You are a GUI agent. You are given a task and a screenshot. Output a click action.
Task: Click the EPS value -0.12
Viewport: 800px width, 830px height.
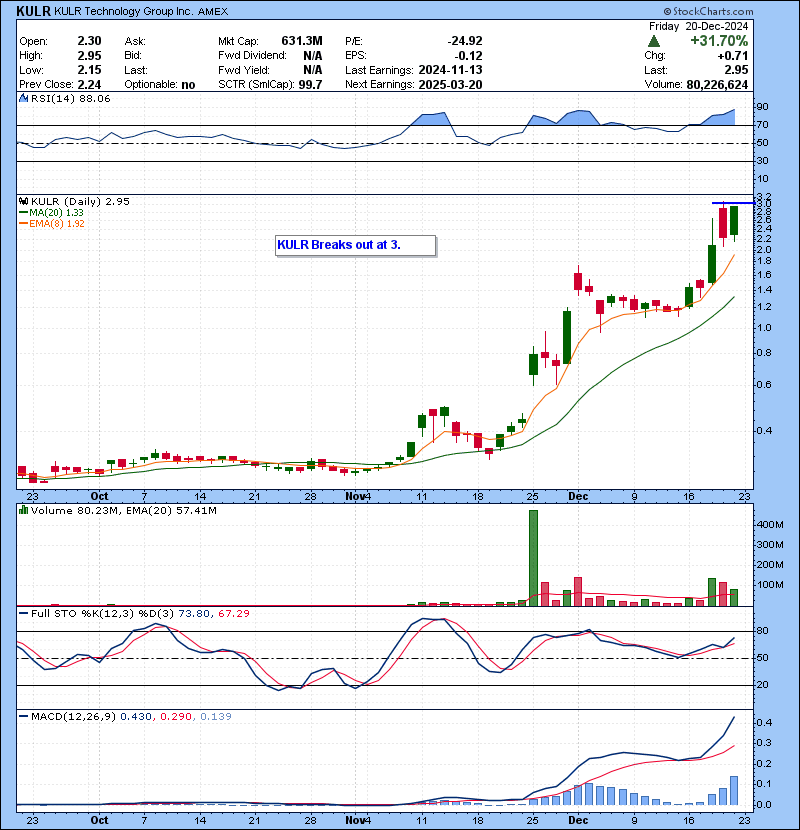pyautogui.click(x=469, y=56)
